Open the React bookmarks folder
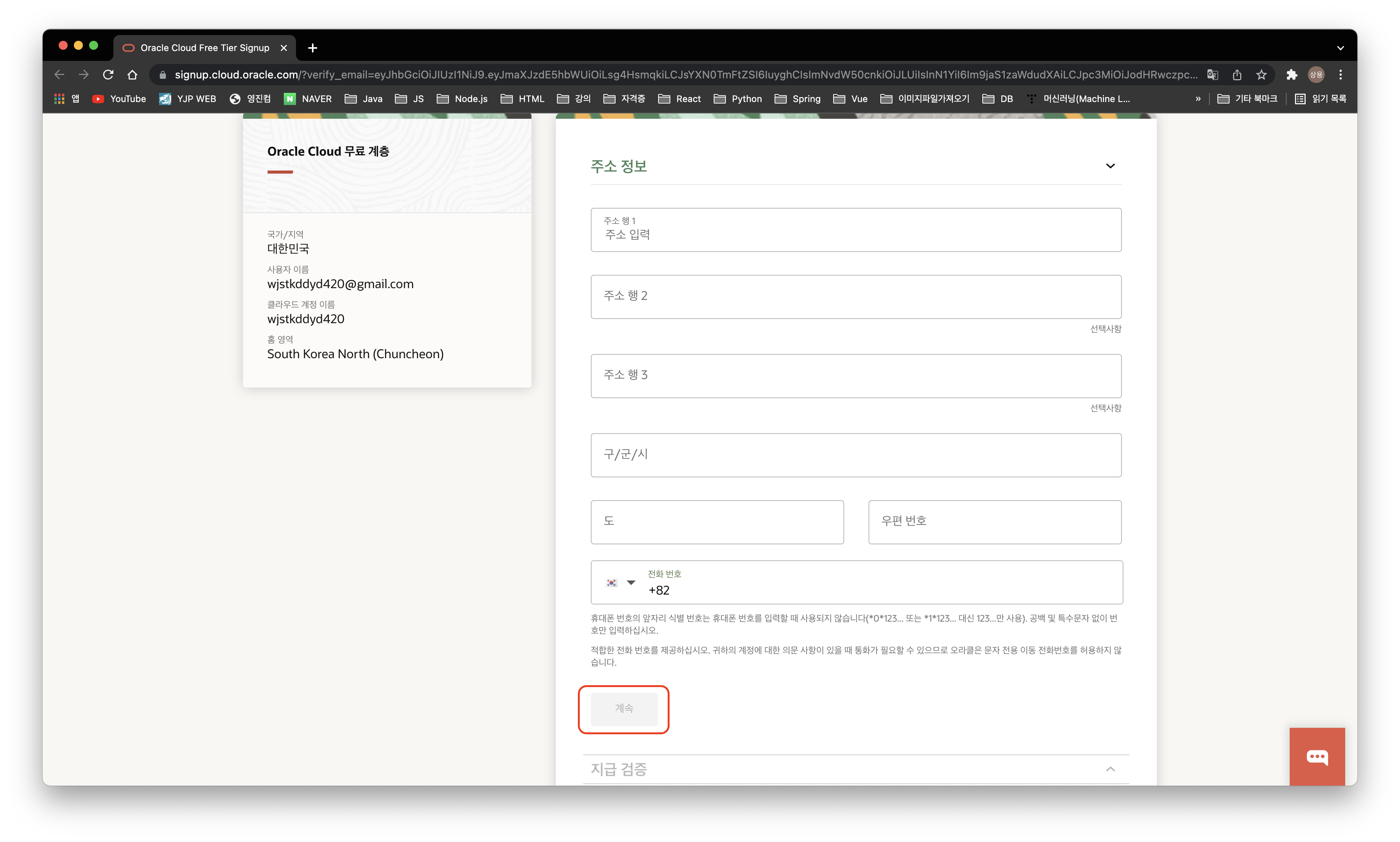This screenshot has width=1400, height=842. (x=679, y=99)
